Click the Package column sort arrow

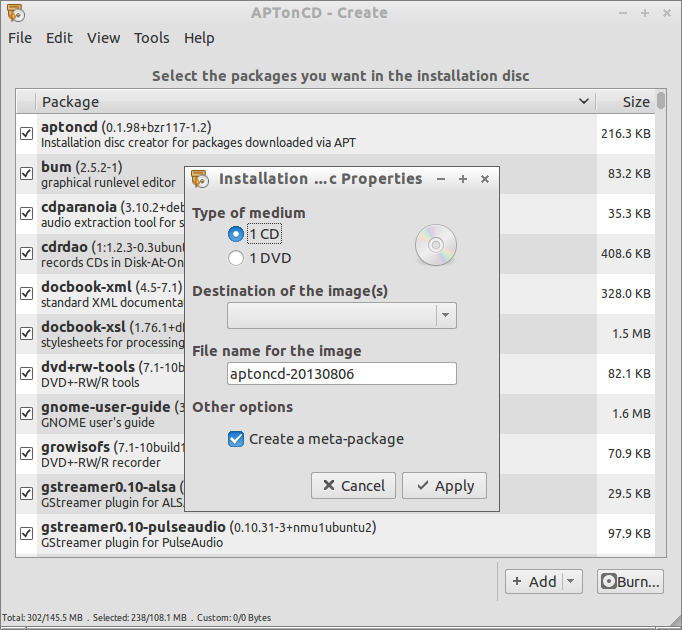coord(584,101)
